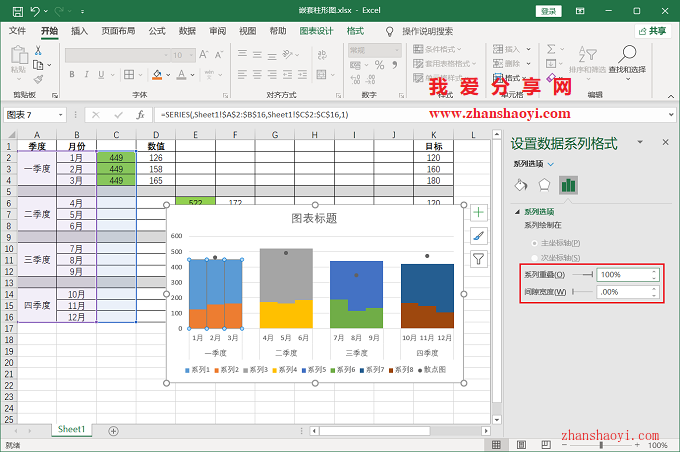Click the horizontal scrollbar right arrow
This screenshot has height=452, width=680.
tap(486, 431)
